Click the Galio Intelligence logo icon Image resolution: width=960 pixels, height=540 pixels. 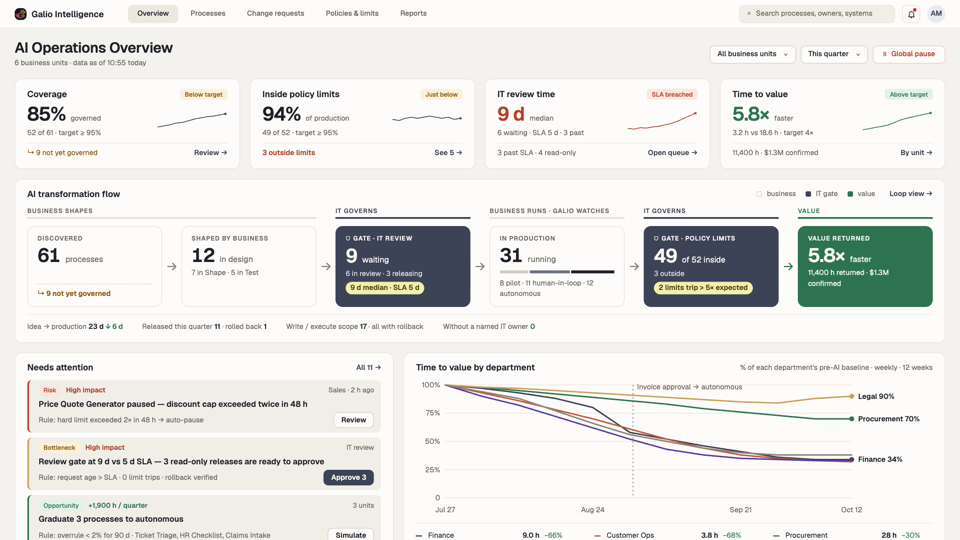point(21,13)
